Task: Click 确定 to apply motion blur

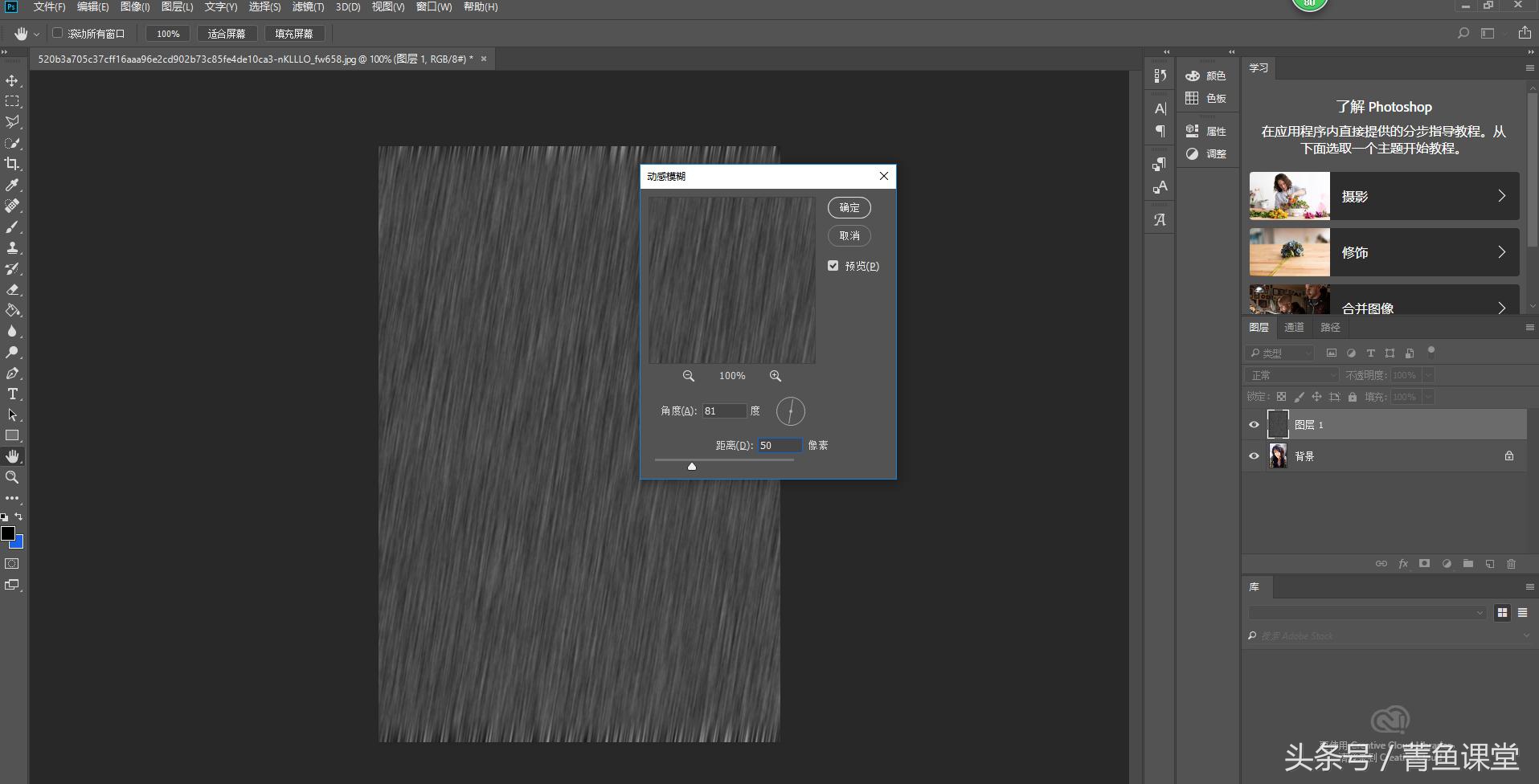Action: (849, 207)
